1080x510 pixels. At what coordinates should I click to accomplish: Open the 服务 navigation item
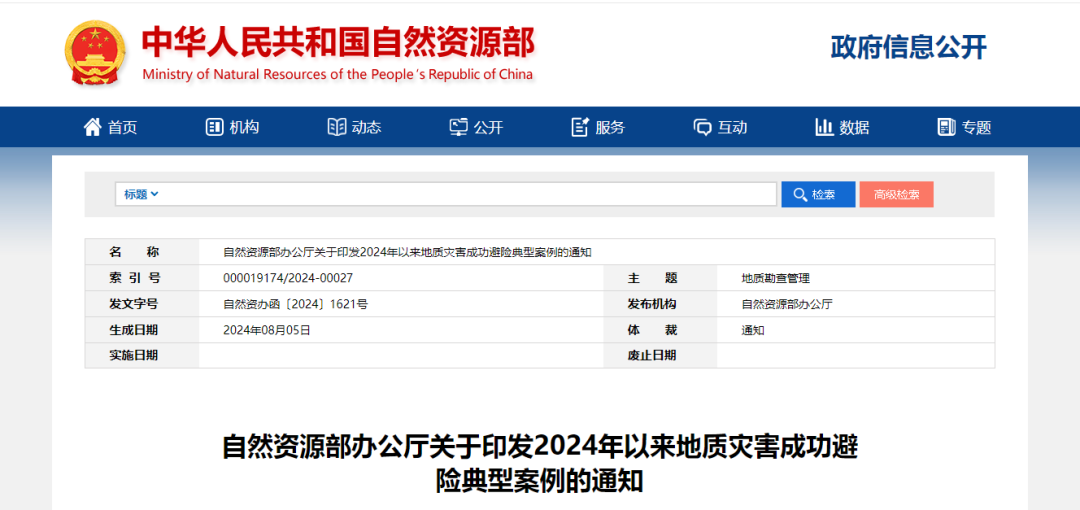click(x=610, y=128)
